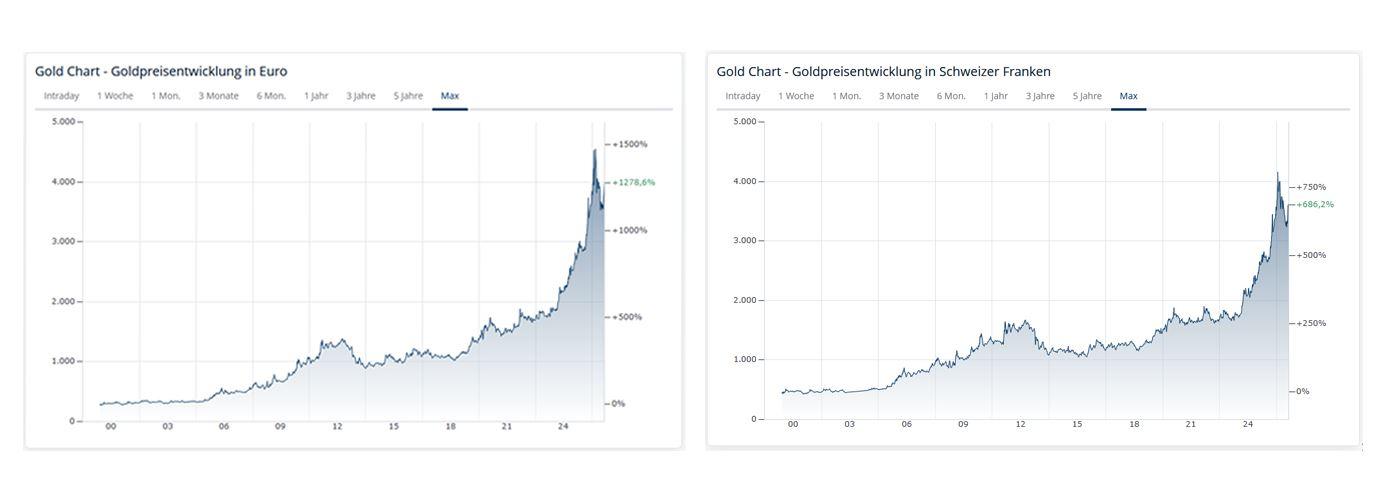Switch Franken chart to 5 Jahre
This screenshot has height=501, width=1386.
(1087, 96)
